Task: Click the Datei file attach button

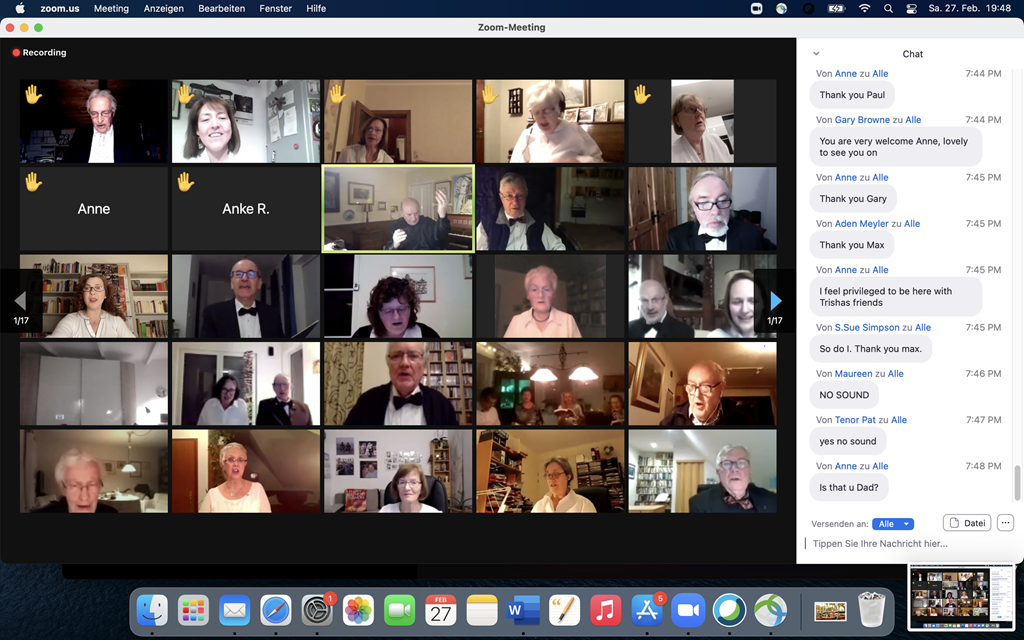Action: [966, 523]
